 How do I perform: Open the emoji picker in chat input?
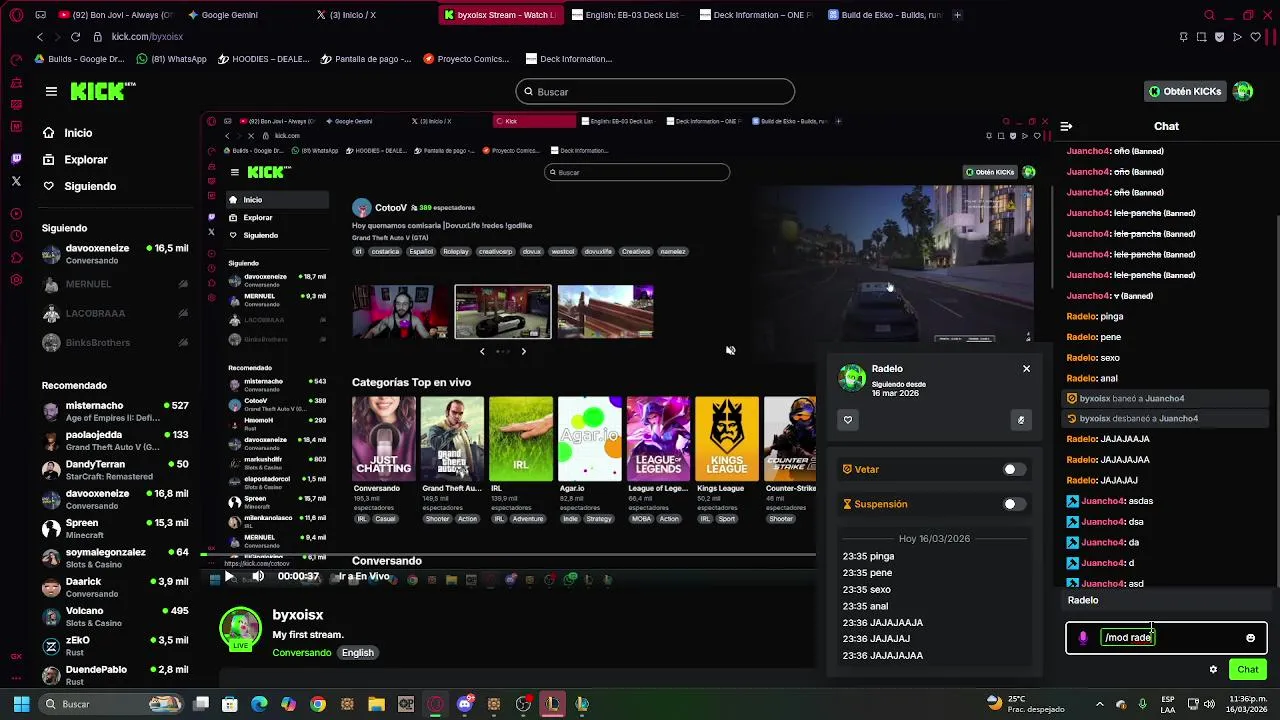click(x=1250, y=638)
